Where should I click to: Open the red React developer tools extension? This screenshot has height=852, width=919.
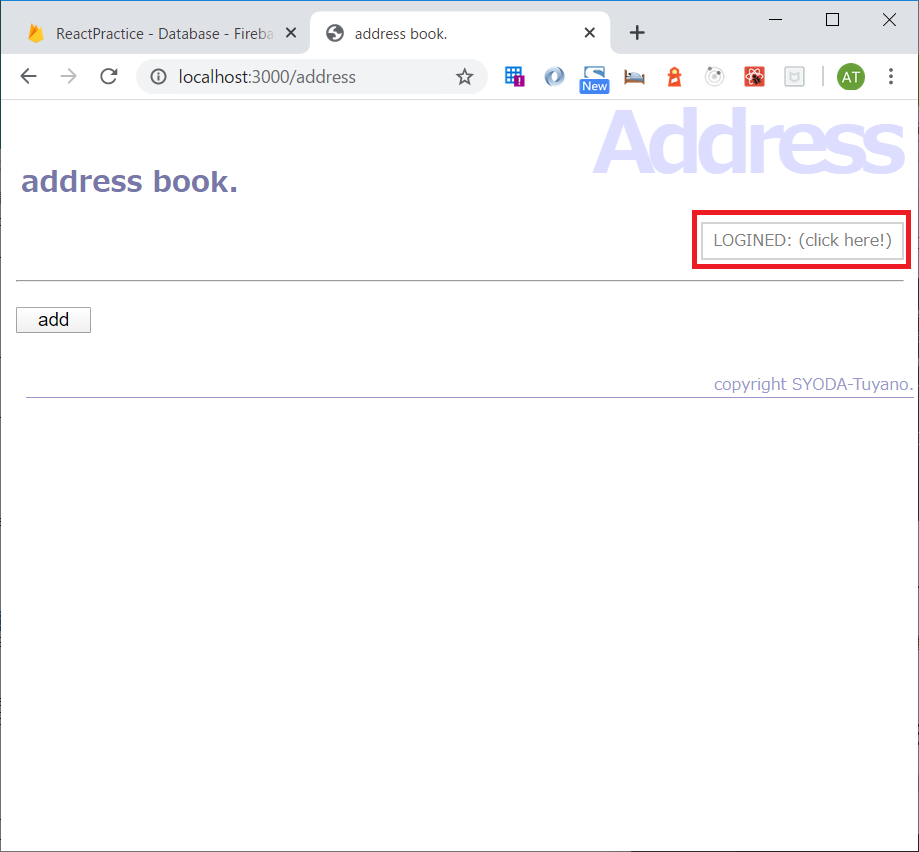click(754, 77)
